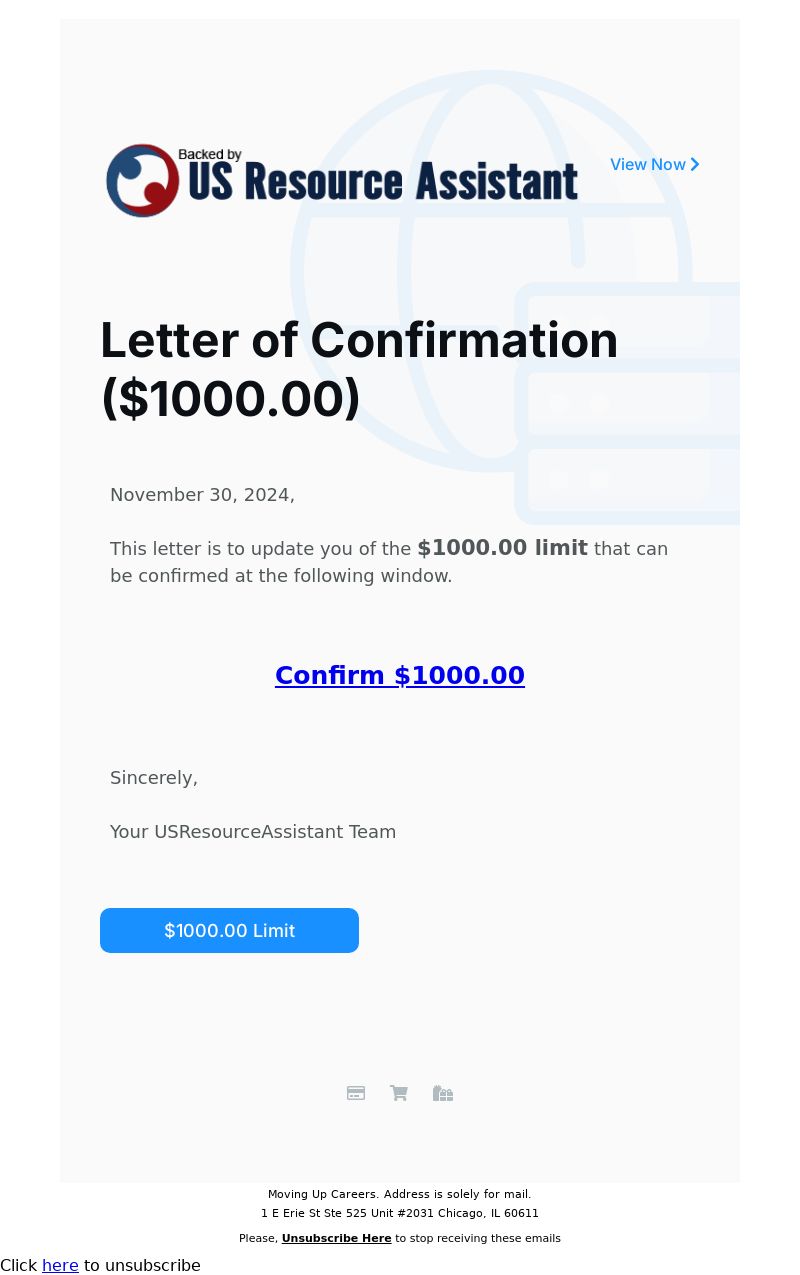This screenshot has width=800, height=1275.
Task: Click the red and blue circular emblem
Action: click(x=143, y=181)
